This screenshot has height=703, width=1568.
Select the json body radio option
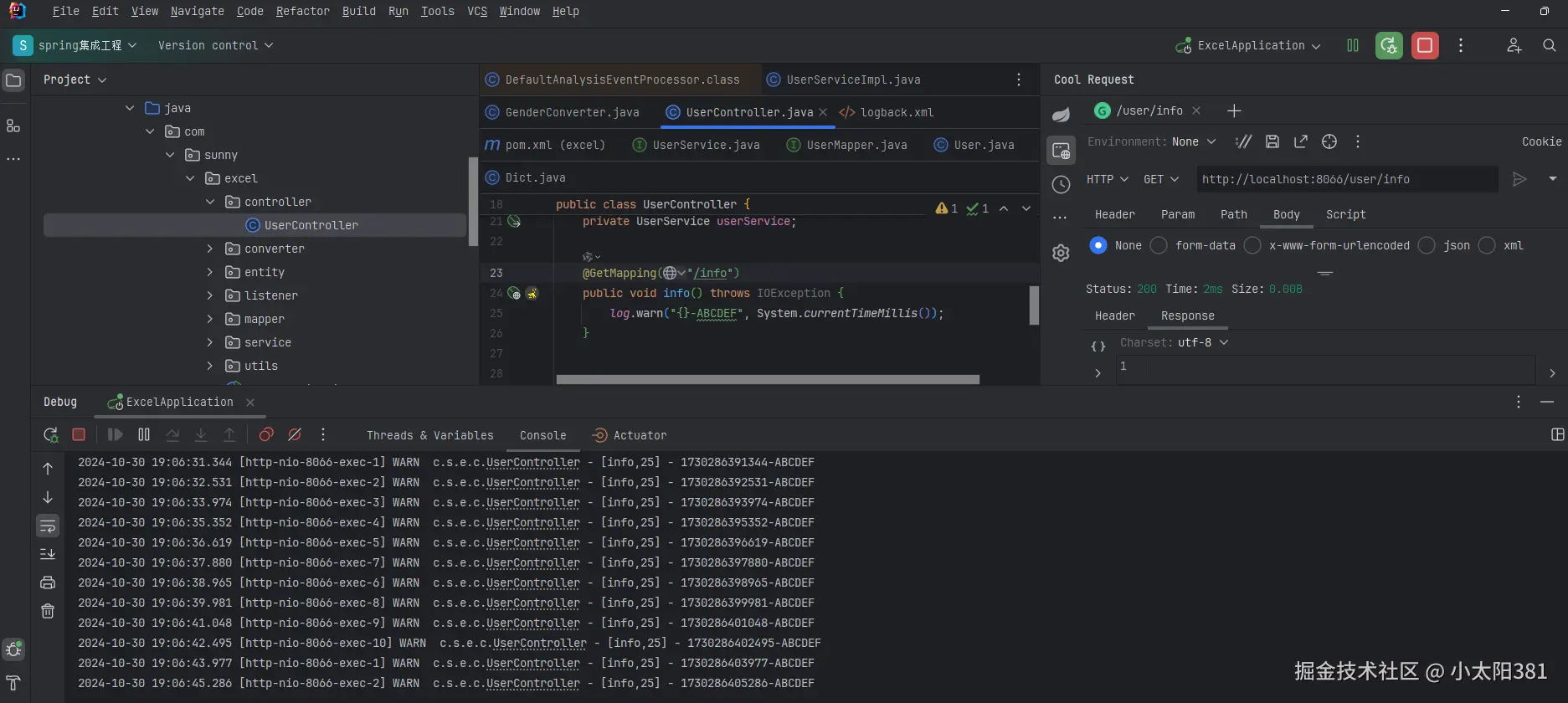pyautogui.click(x=1427, y=245)
